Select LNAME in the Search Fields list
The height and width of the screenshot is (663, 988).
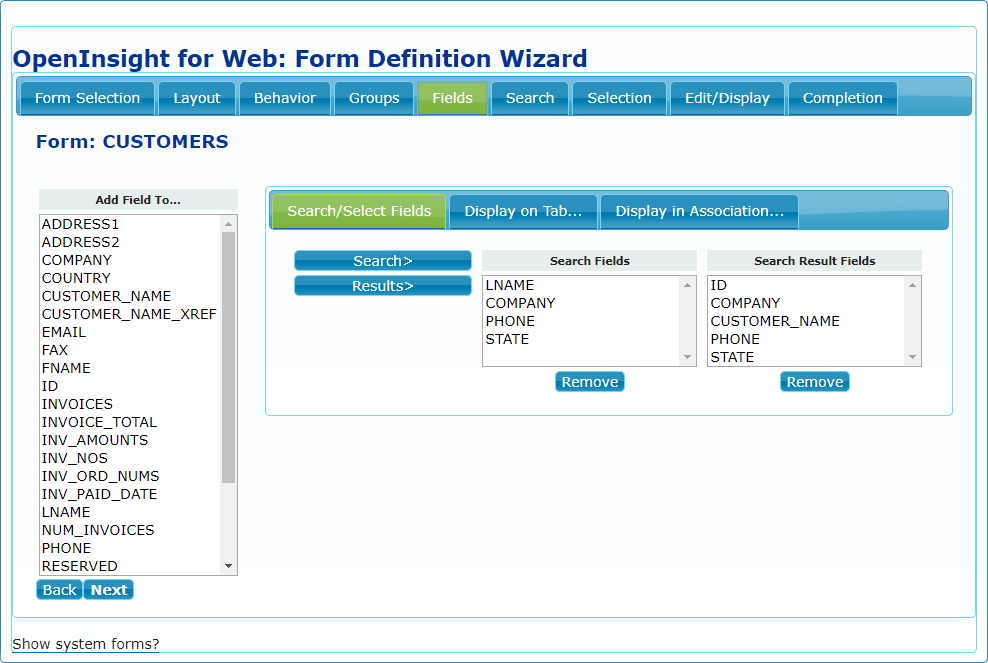(582, 285)
